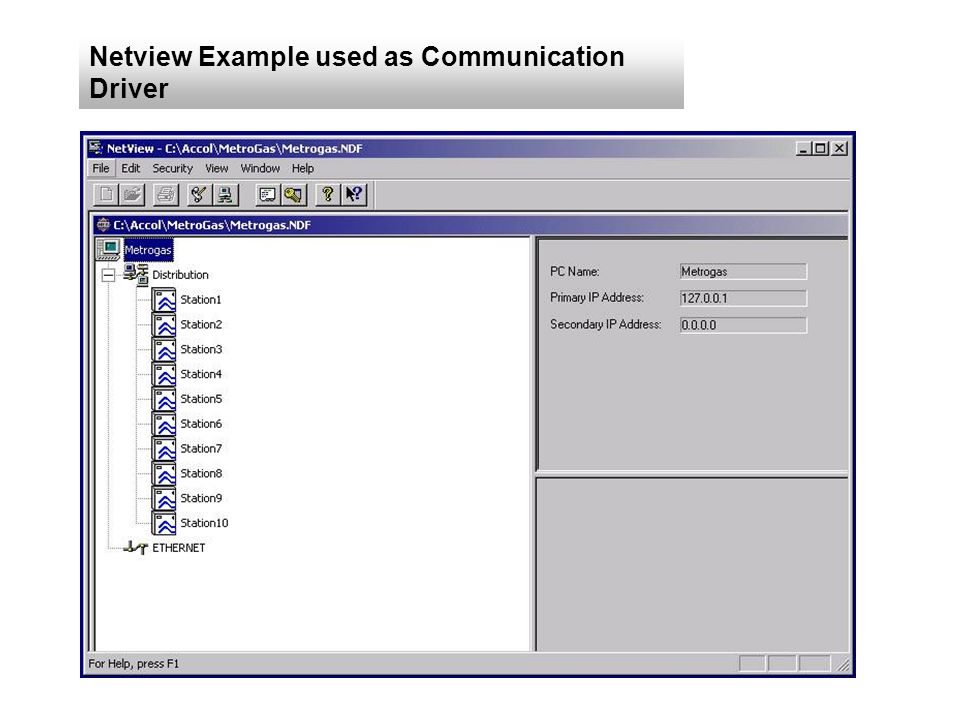Click the Open file toolbar icon
960x720 pixels.
pyautogui.click(x=132, y=195)
